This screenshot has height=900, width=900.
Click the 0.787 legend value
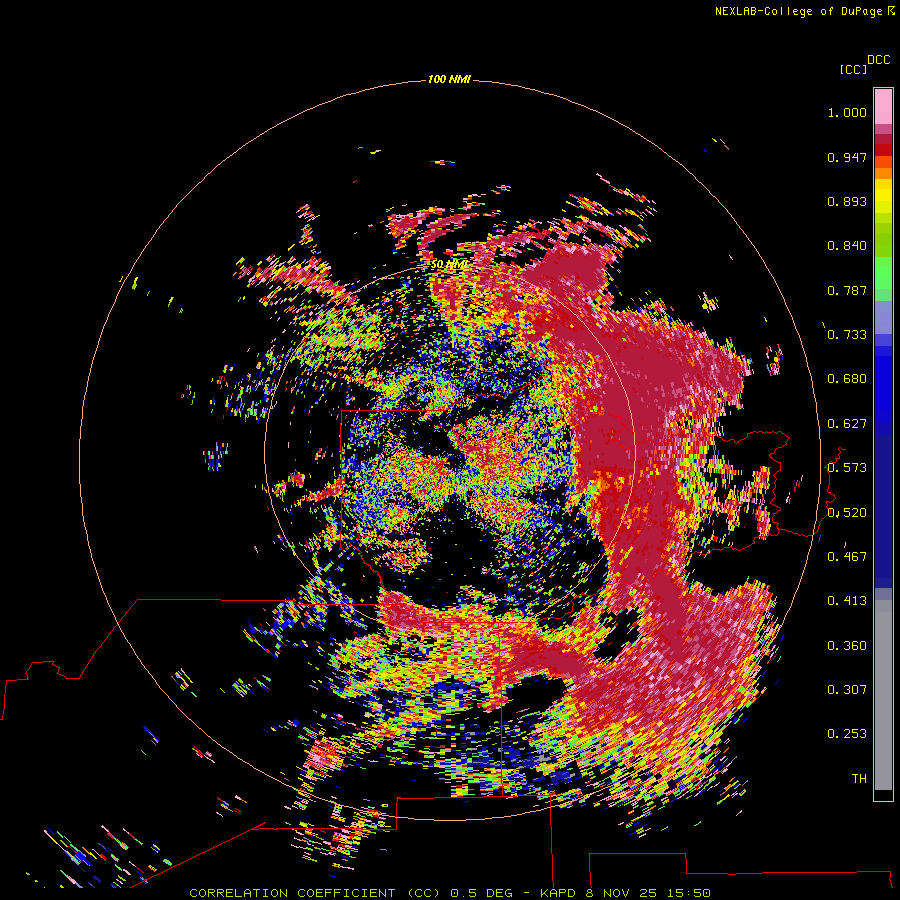[847, 290]
